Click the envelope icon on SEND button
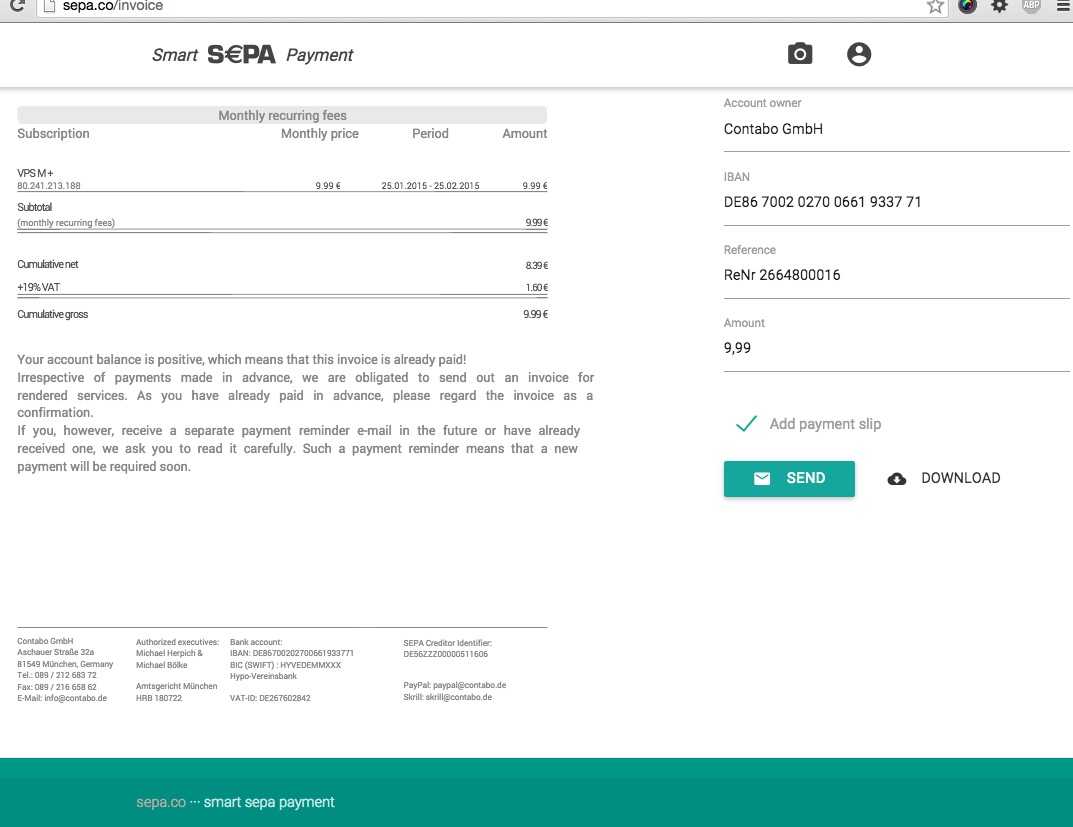Image resolution: width=1073 pixels, height=827 pixels. click(762, 479)
